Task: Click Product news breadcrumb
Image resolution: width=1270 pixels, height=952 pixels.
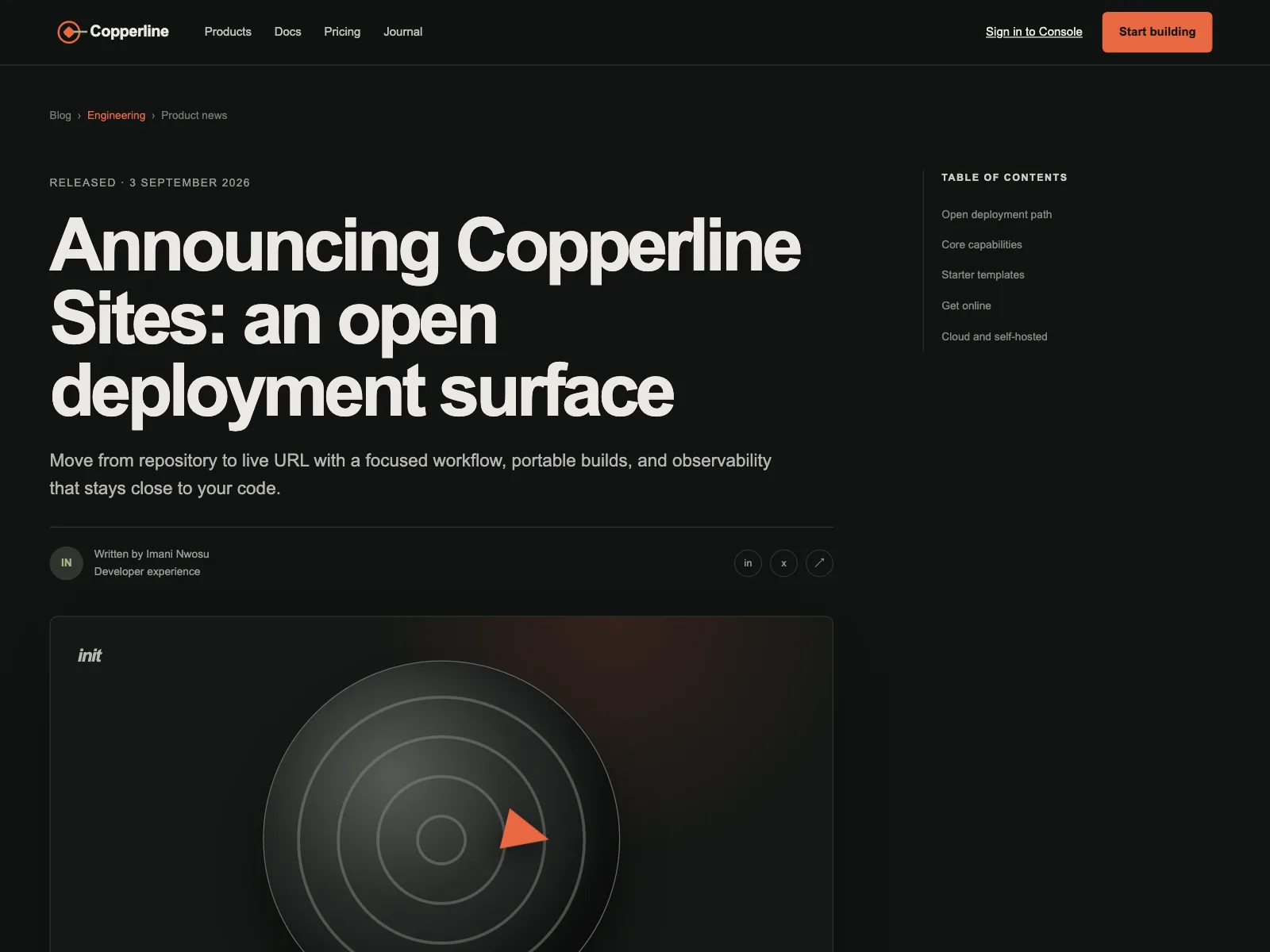Action: 194,115
